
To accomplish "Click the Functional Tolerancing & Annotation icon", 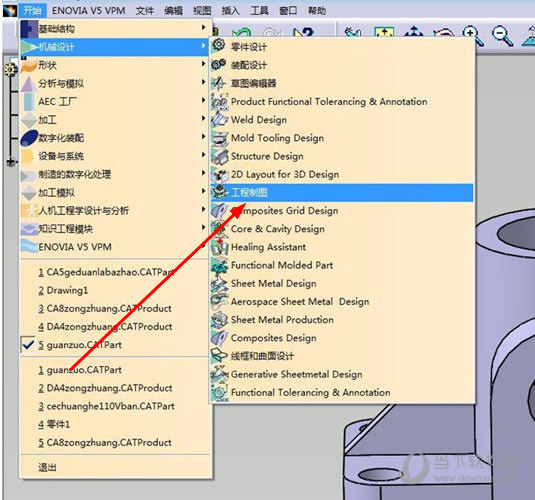I will [219, 392].
